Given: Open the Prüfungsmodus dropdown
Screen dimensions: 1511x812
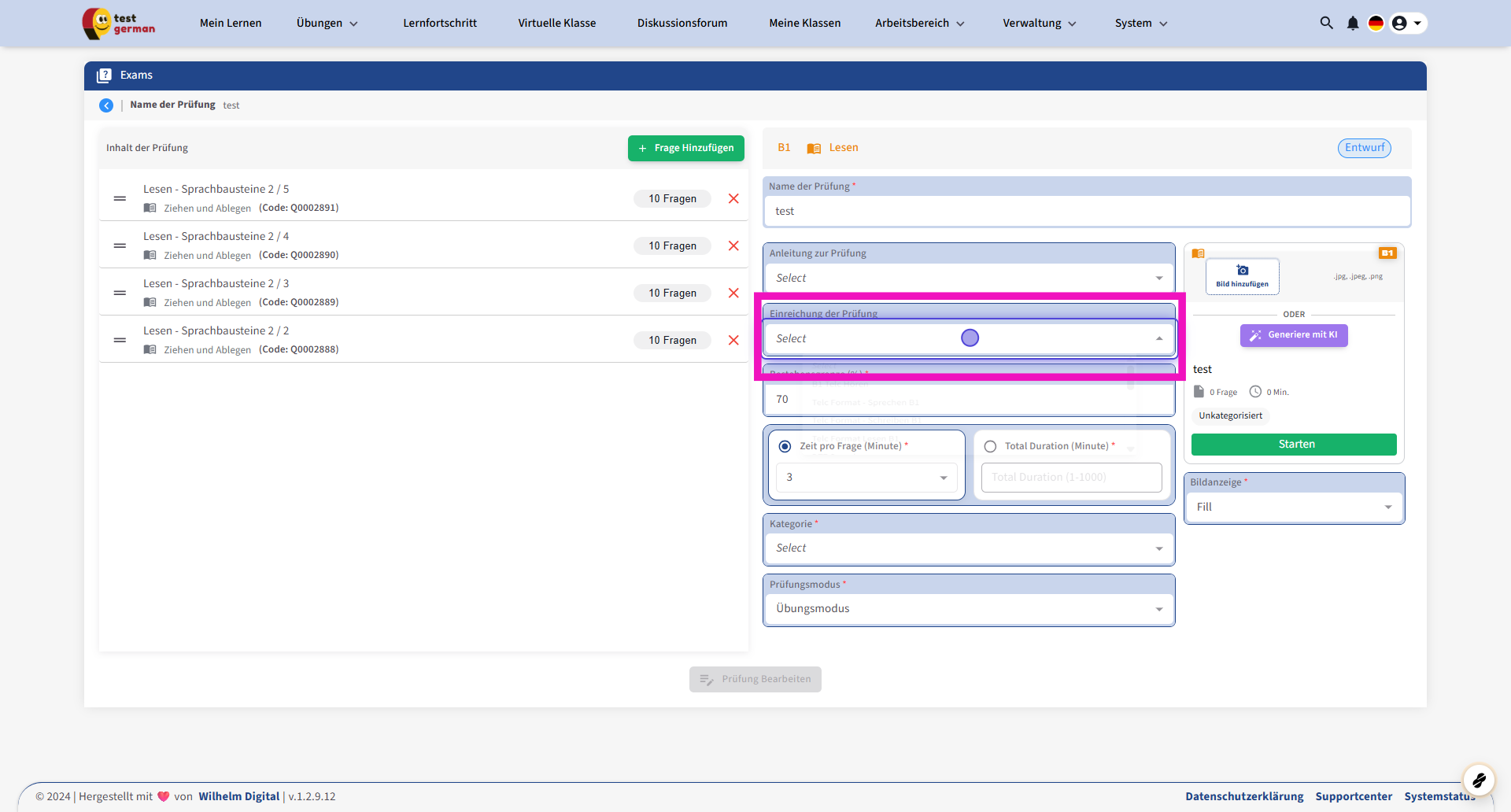Looking at the screenshot, I should click(x=968, y=608).
